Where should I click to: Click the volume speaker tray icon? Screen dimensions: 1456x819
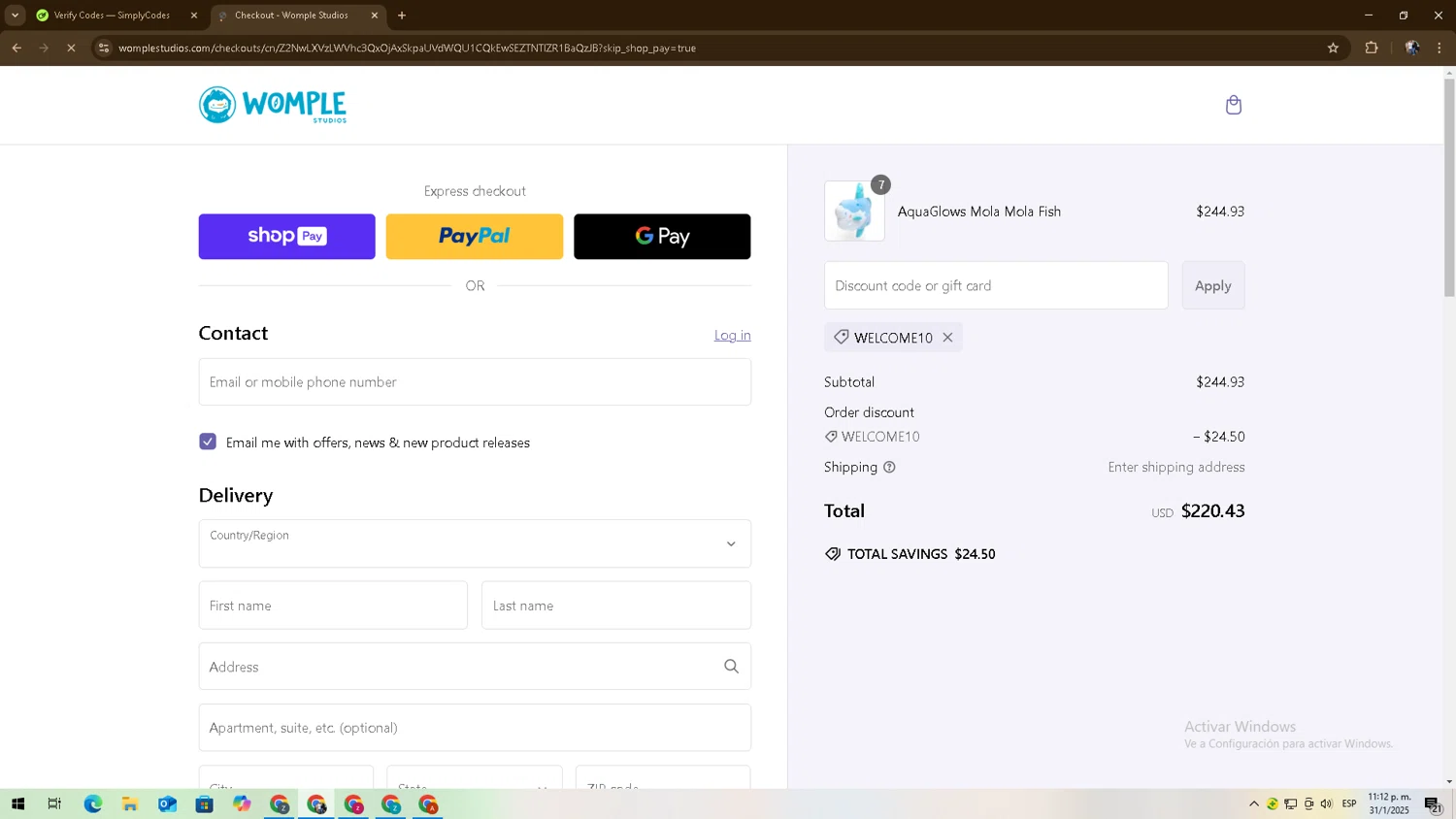tap(1326, 803)
